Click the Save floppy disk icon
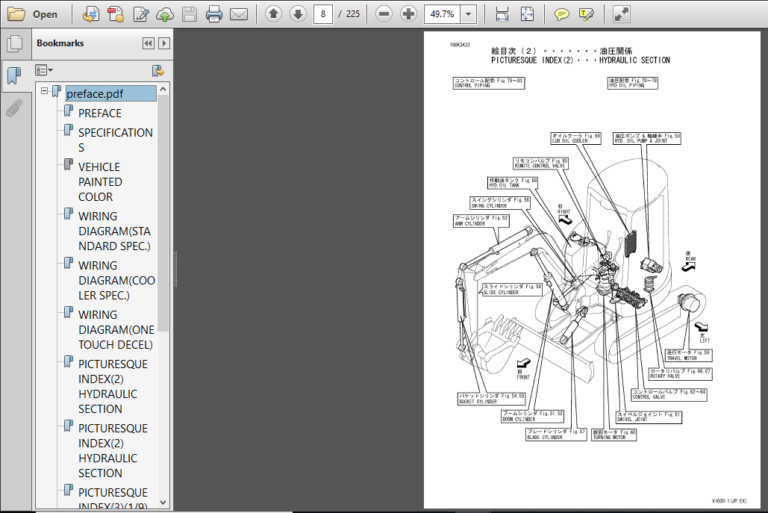768x513 pixels. pos(190,14)
